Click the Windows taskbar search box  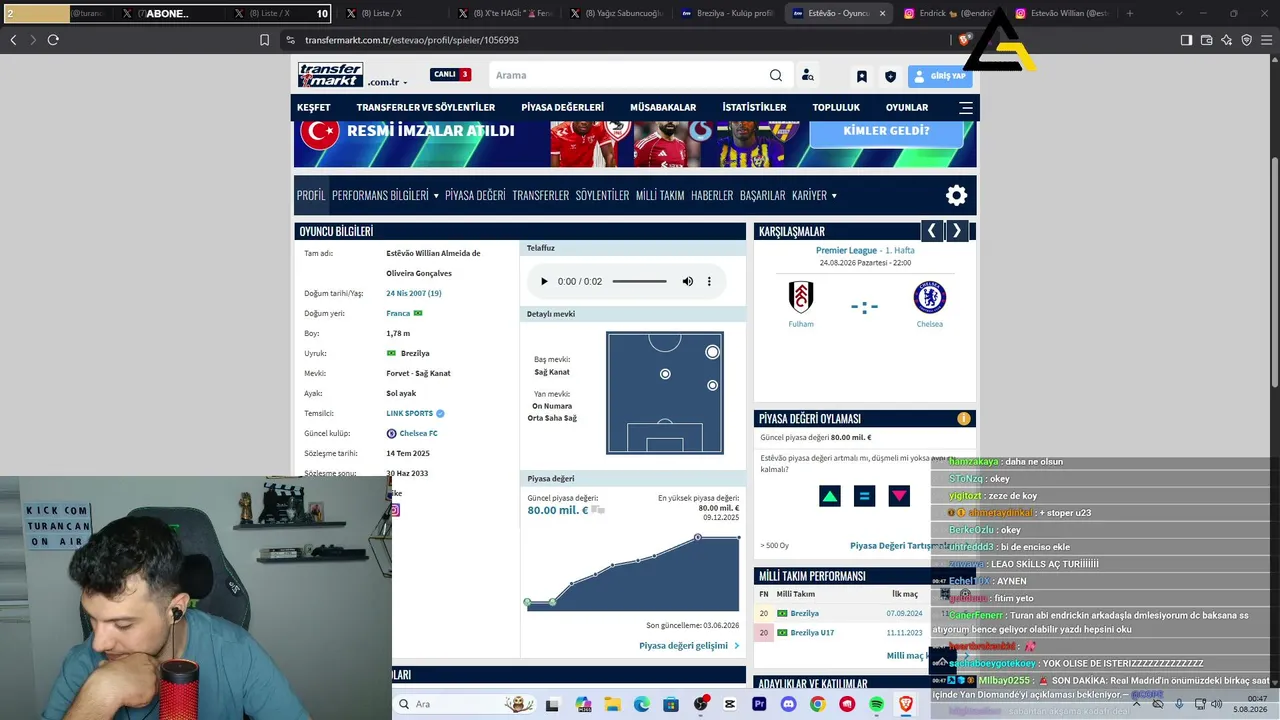click(x=466, y=704)
